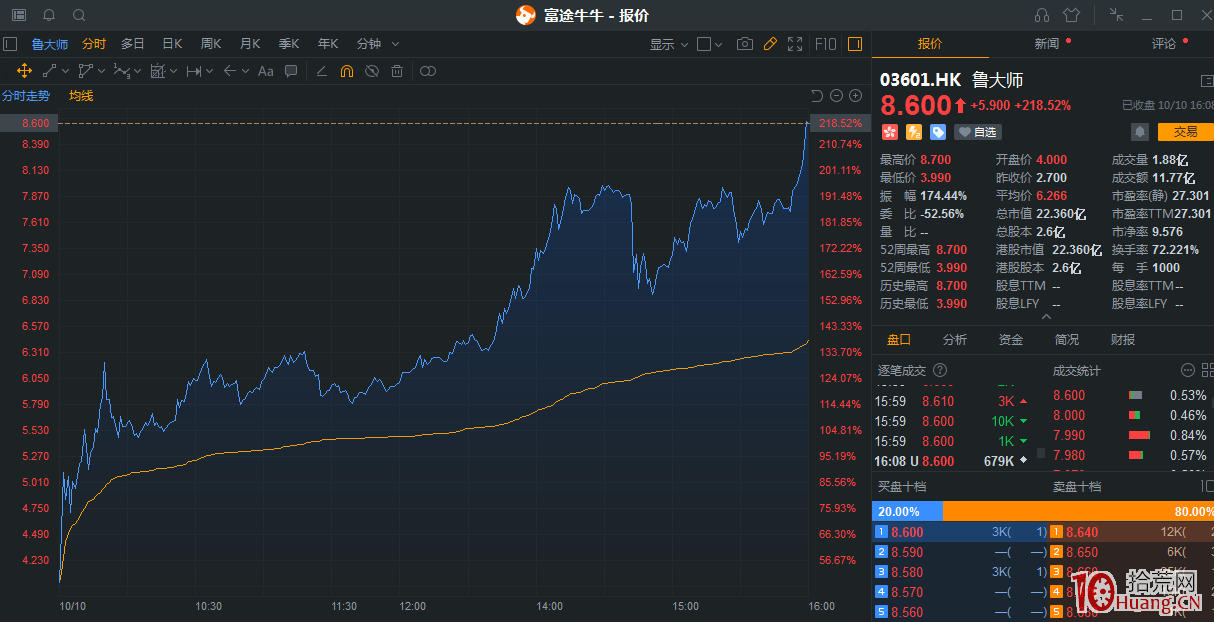Zoom out the chart with minus icon
Viewport: 1214px width, 622px height.
tap(836, 96)
